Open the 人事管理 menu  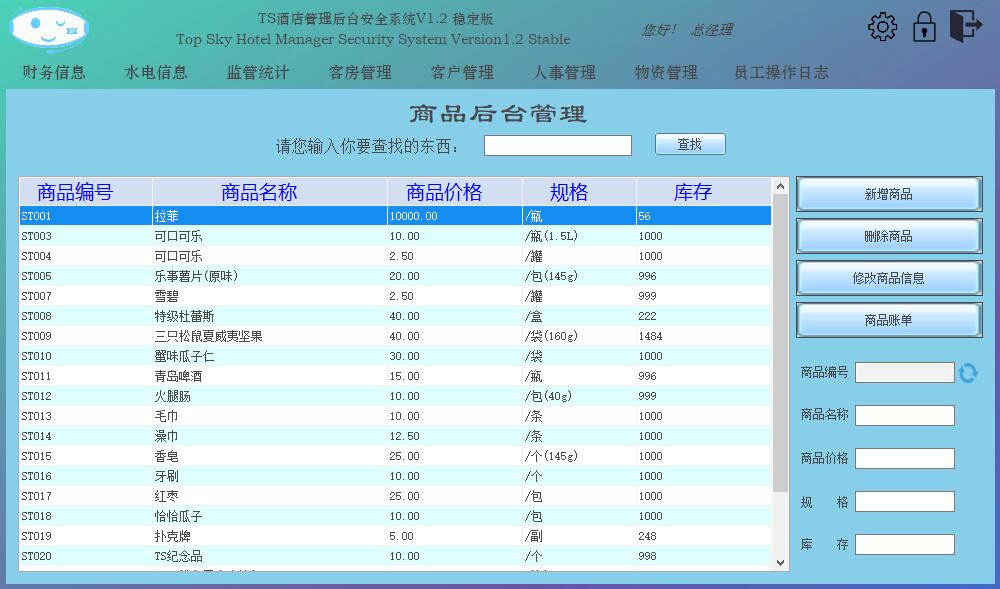pos(565,71)
